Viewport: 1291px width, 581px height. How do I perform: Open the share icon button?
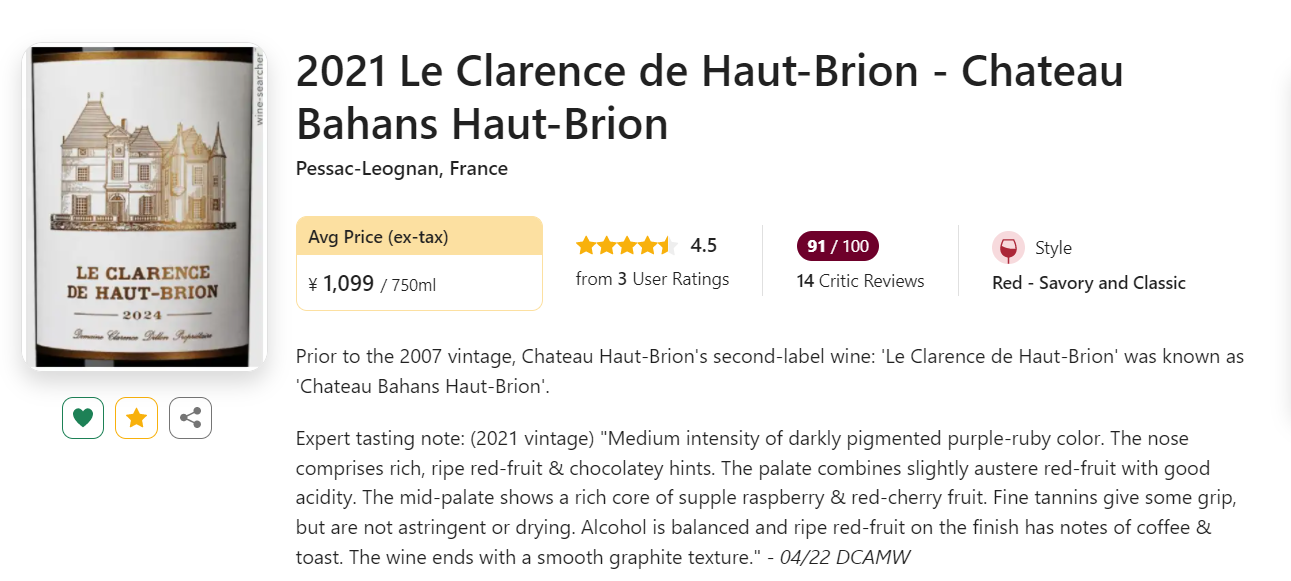pyautogui.click(x=190, y=418)
